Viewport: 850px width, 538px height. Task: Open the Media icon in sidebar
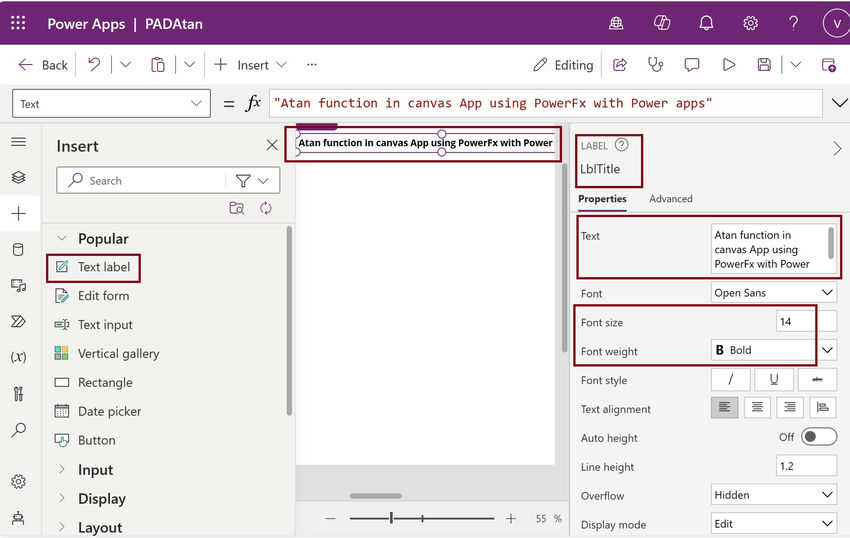pyautogui.click(x=18, y=285)
